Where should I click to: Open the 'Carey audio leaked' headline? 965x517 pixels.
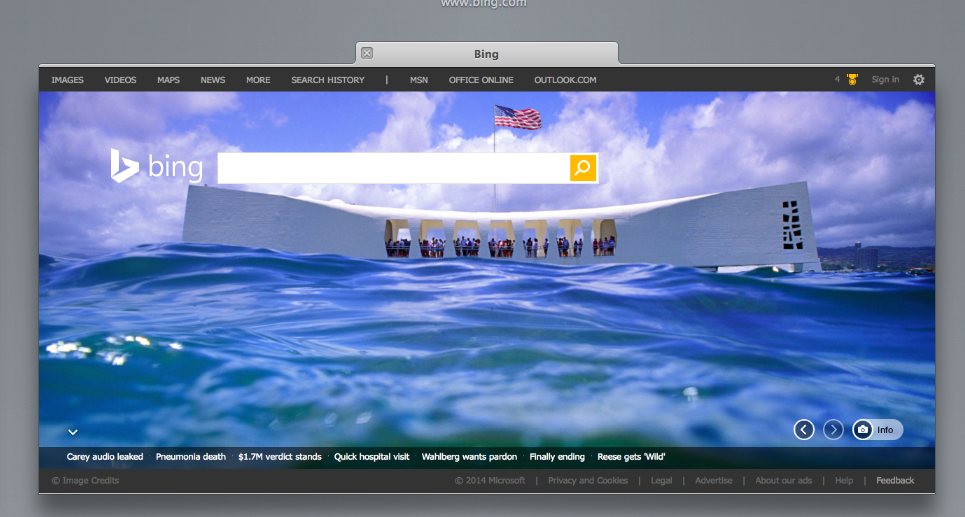[105, 457]
